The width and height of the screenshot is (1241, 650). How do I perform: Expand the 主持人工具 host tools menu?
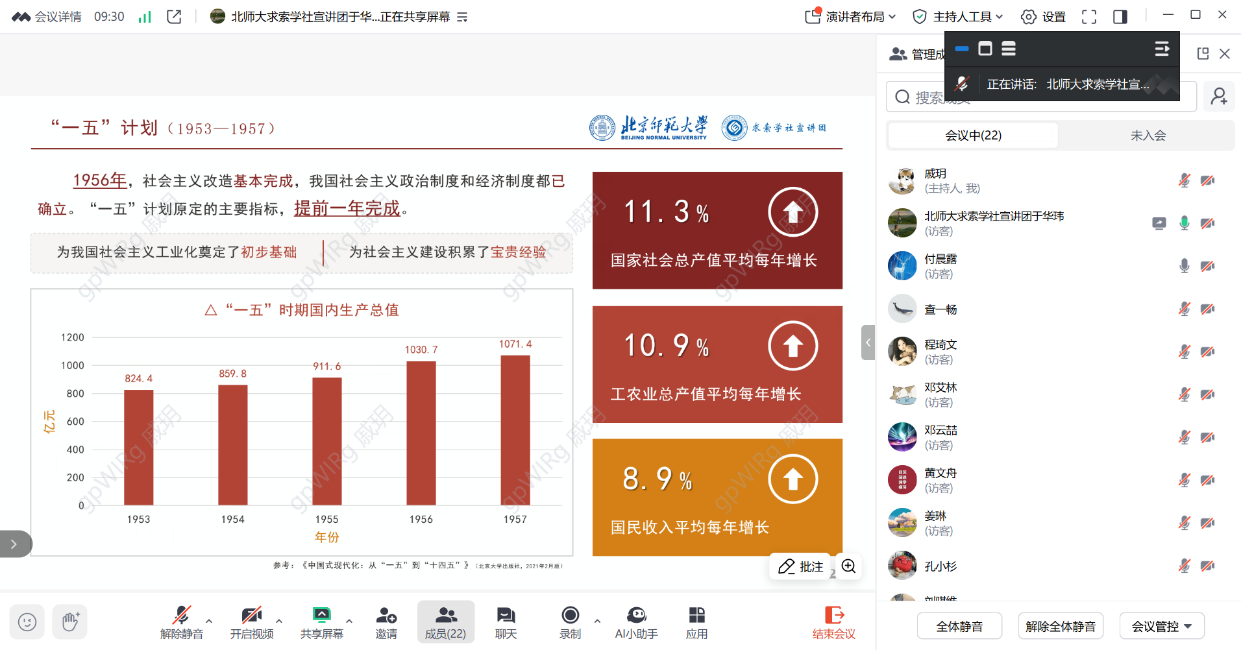pyautogui.click(x=958, y=17)
